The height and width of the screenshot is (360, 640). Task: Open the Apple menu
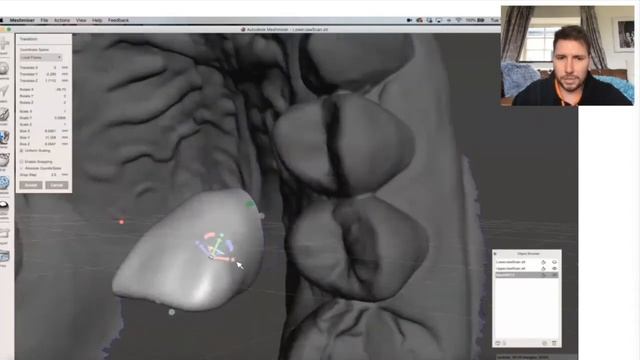click(x=2, y=20)
